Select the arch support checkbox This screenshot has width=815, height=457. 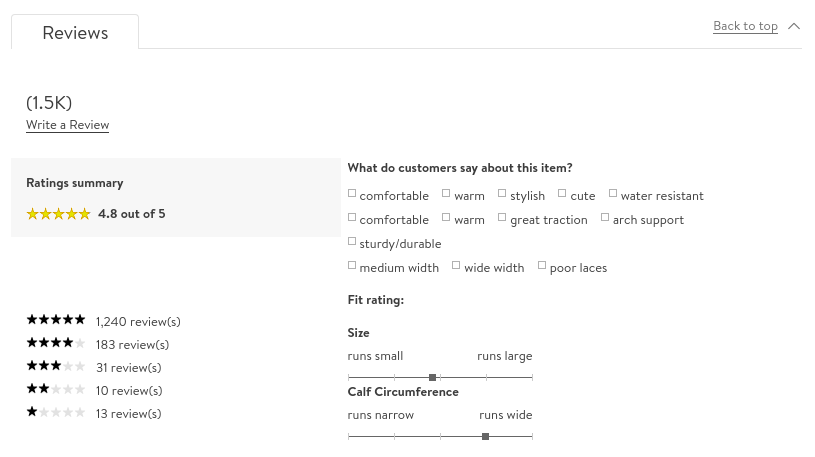pyautogui.click(x=605, y=218)
